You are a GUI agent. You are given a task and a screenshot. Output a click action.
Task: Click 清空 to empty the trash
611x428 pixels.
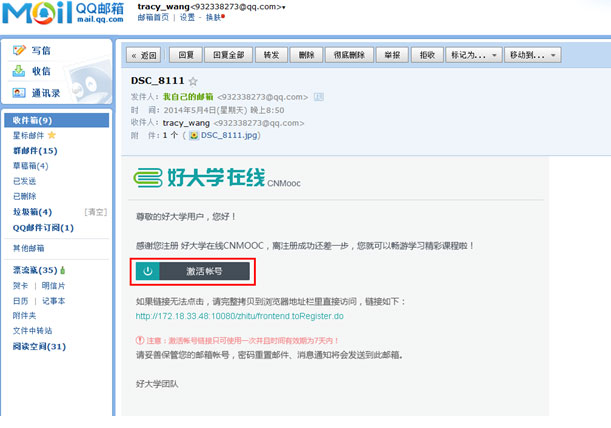[96, 212]
